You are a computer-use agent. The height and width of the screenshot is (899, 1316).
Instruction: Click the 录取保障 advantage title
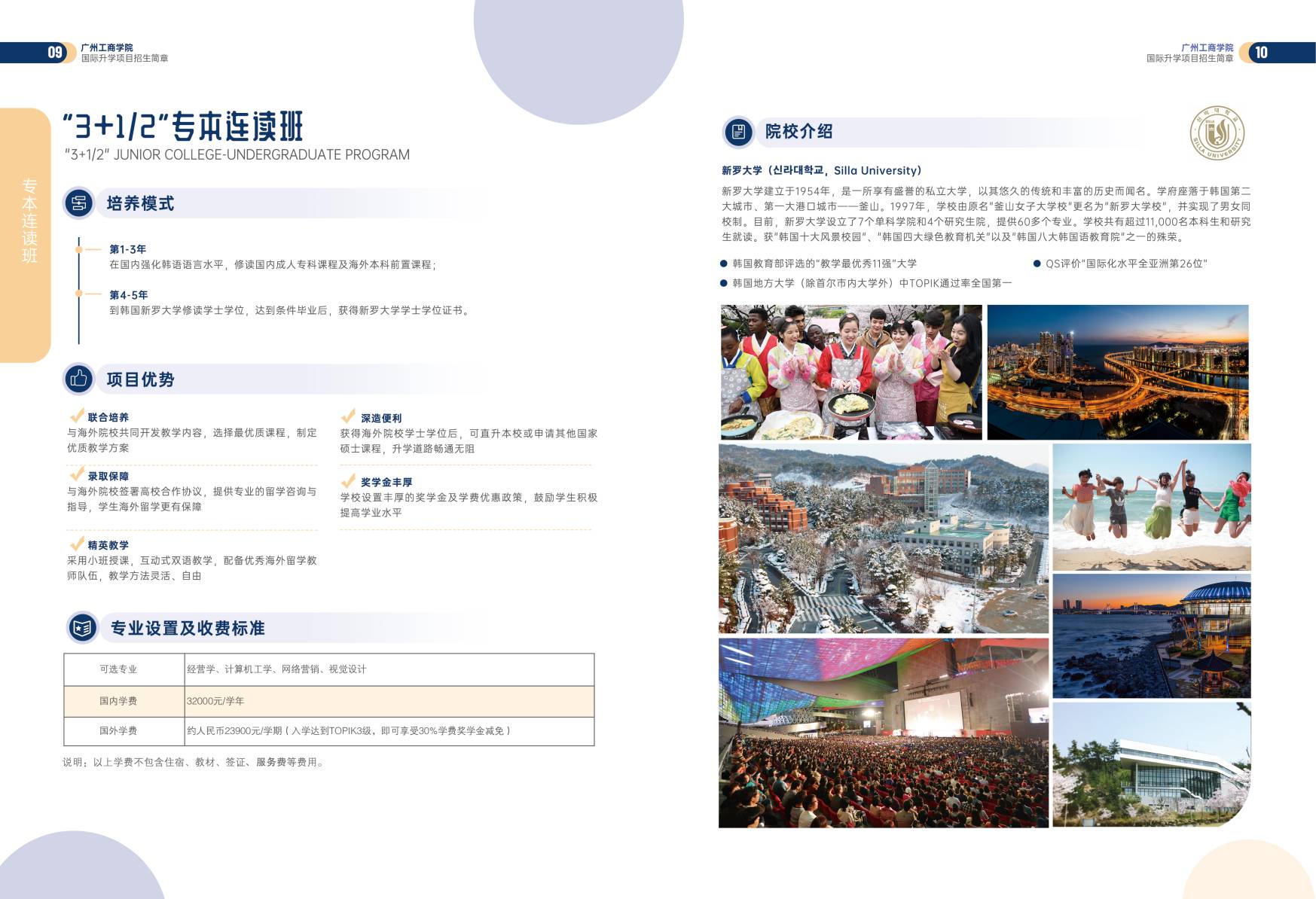click(108, 477)
